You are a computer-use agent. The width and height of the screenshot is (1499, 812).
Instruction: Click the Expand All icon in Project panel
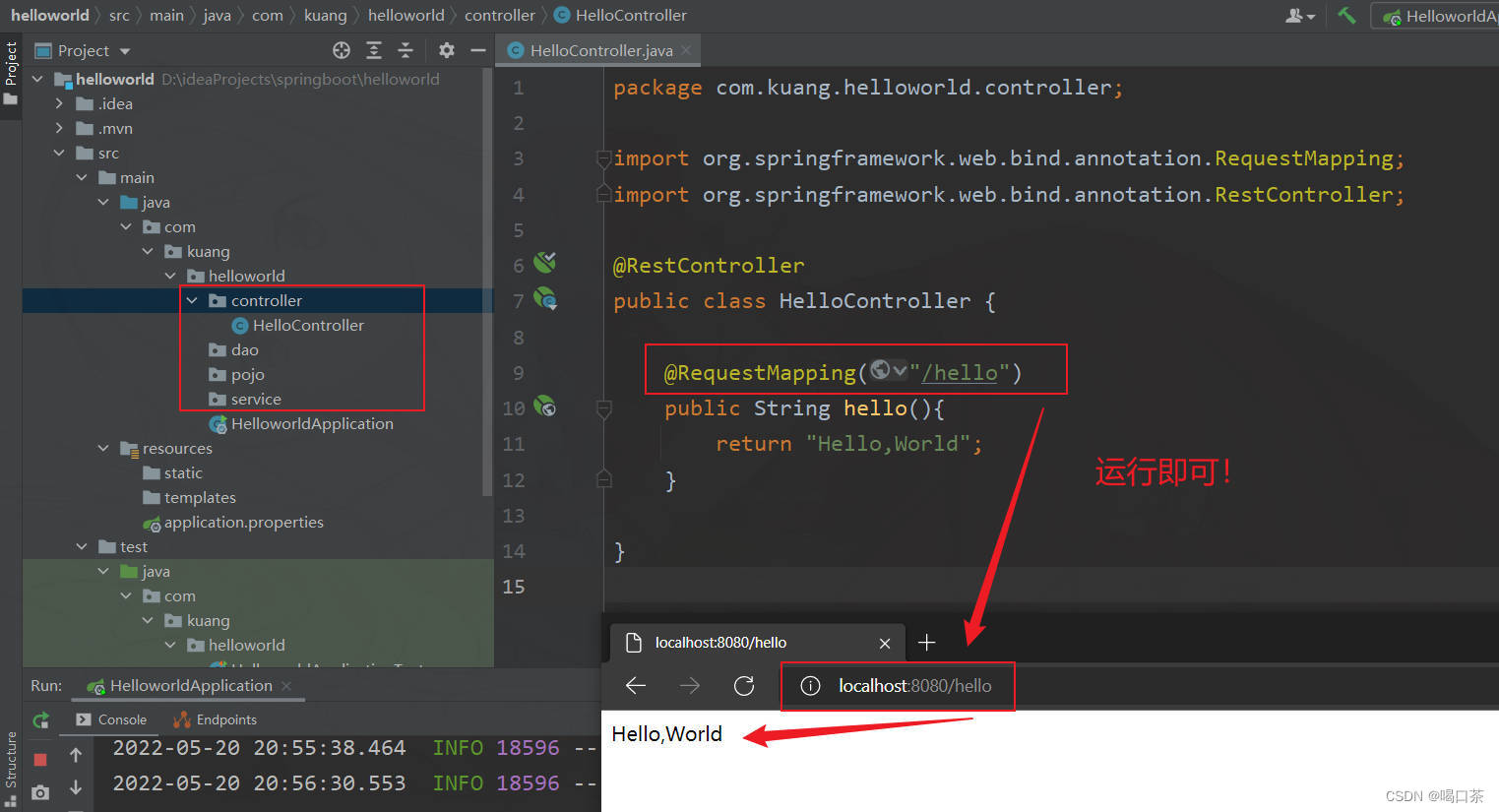coord(374,50)
